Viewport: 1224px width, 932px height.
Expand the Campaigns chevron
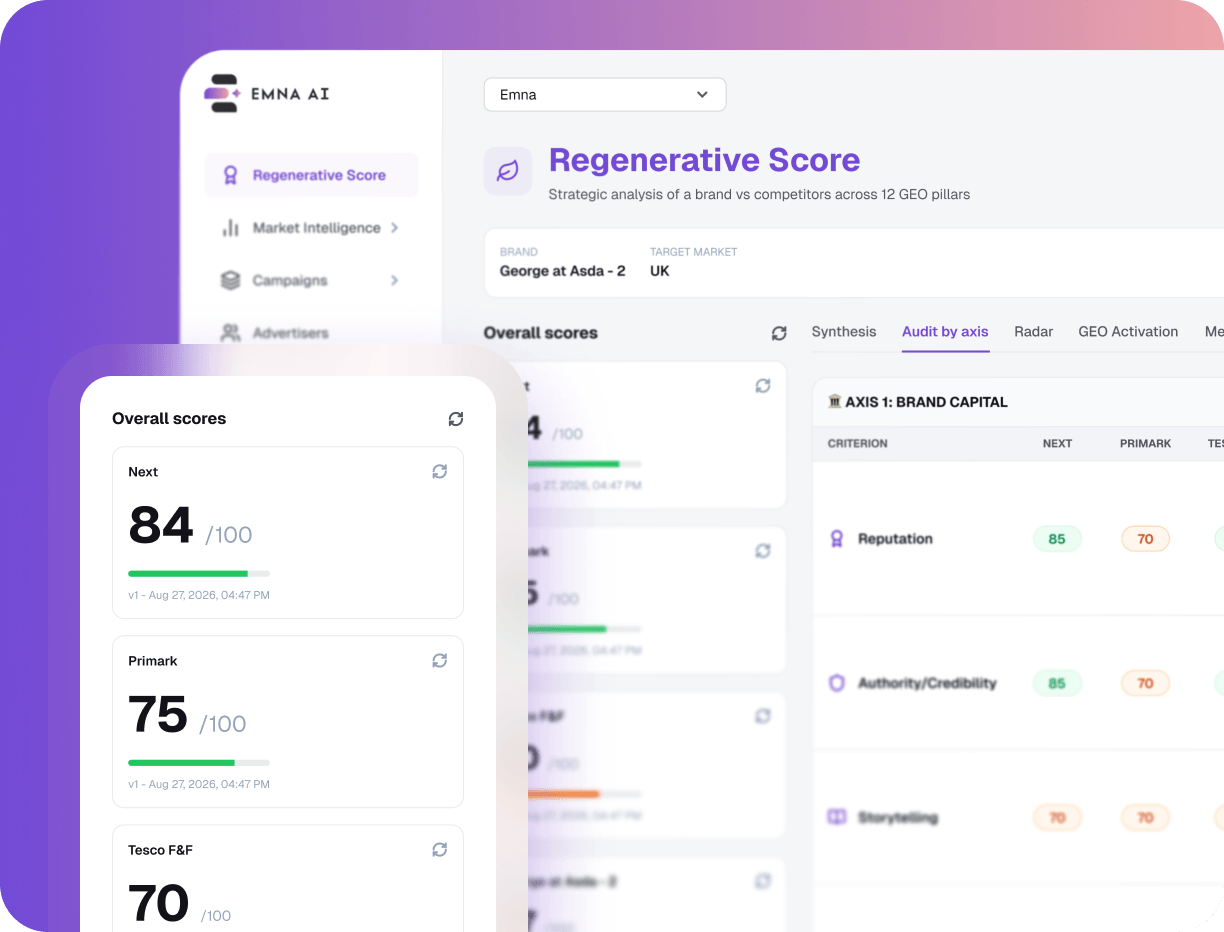click(x=395, y=280)
